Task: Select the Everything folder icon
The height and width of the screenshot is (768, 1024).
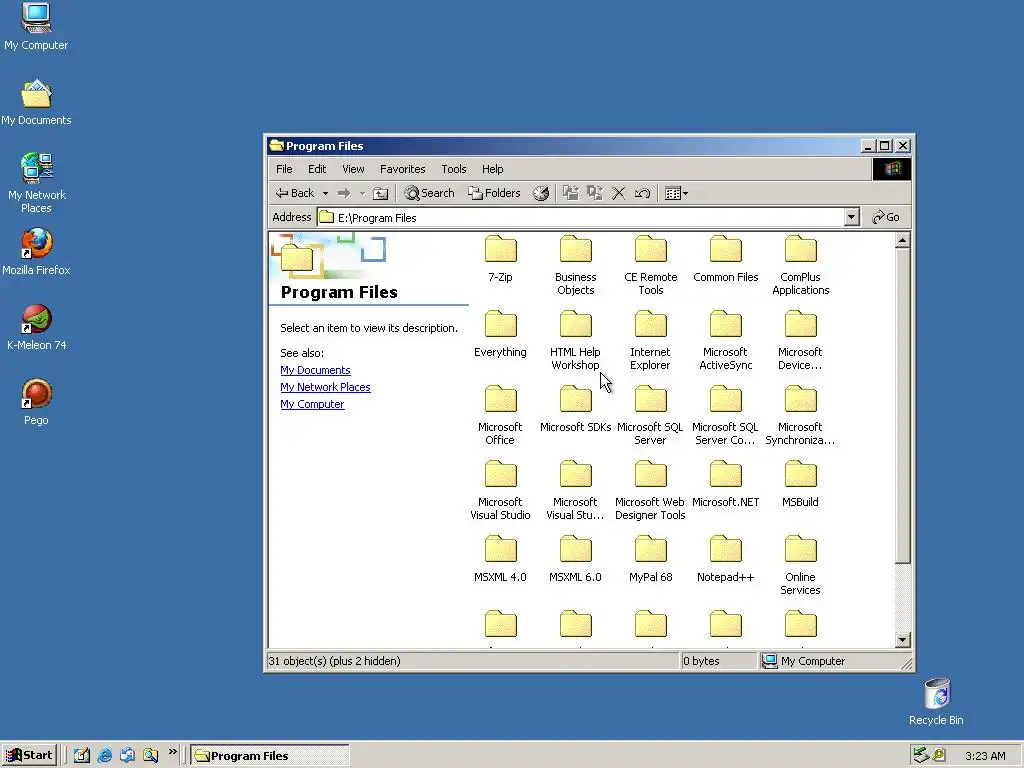Action: 500,325
